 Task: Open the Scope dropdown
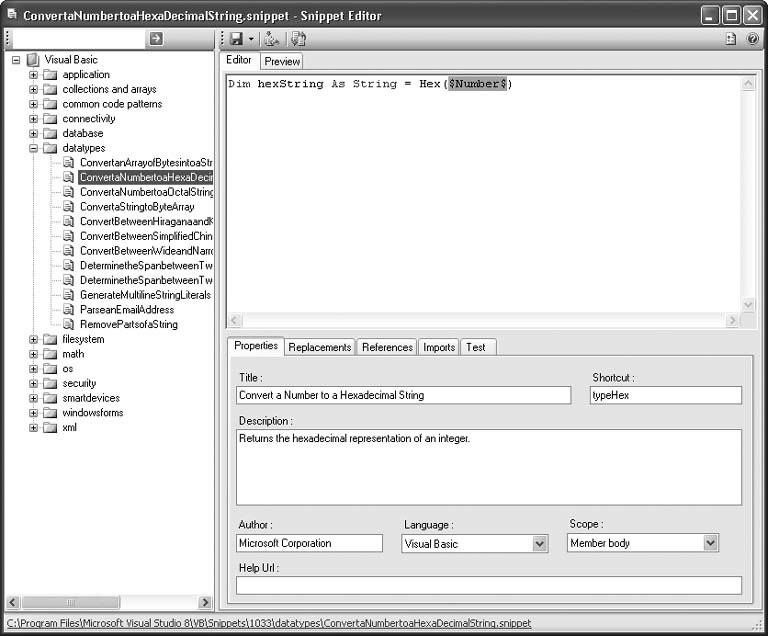point(710,543)
